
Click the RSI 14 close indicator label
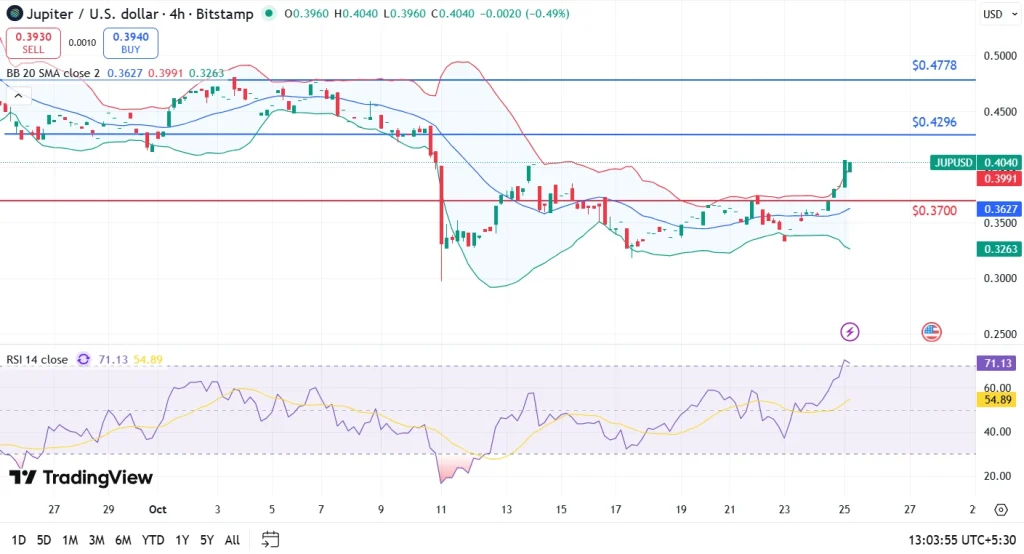pyautogui.click(x=40, y=359)
